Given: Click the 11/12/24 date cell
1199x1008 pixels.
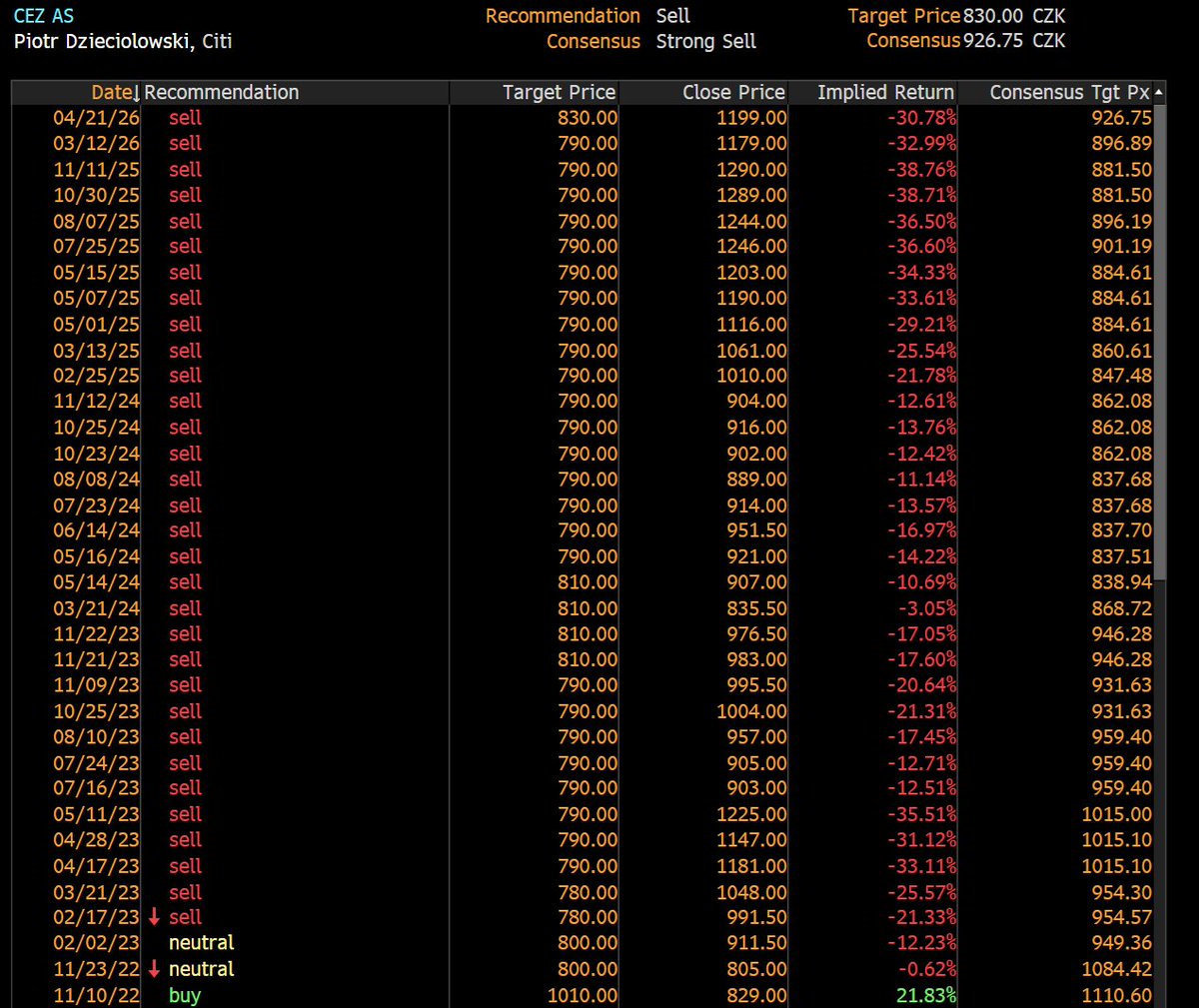Looking at the screenshot, I should [x=96, y=401].
